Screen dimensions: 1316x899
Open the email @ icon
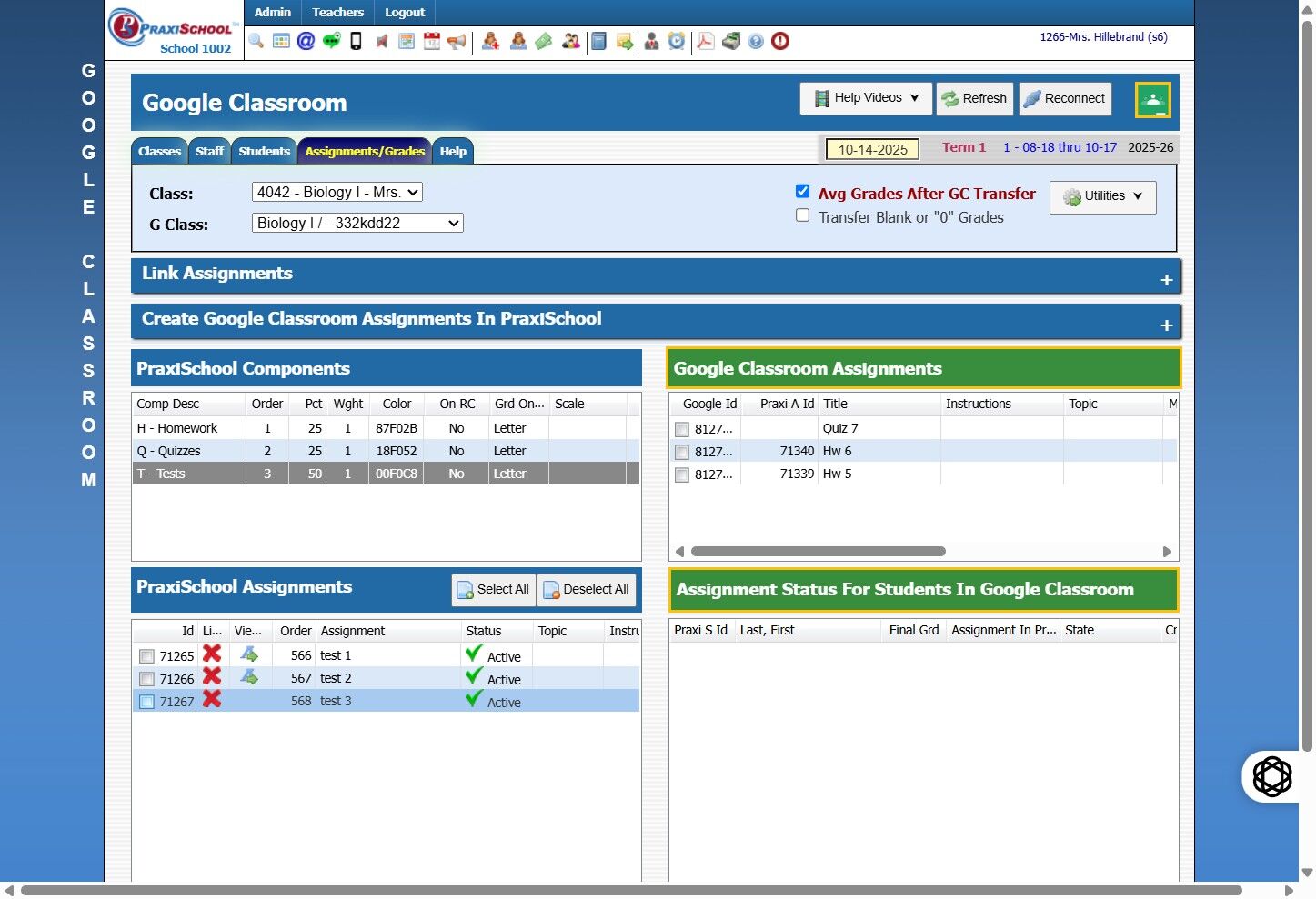point(306,41)
